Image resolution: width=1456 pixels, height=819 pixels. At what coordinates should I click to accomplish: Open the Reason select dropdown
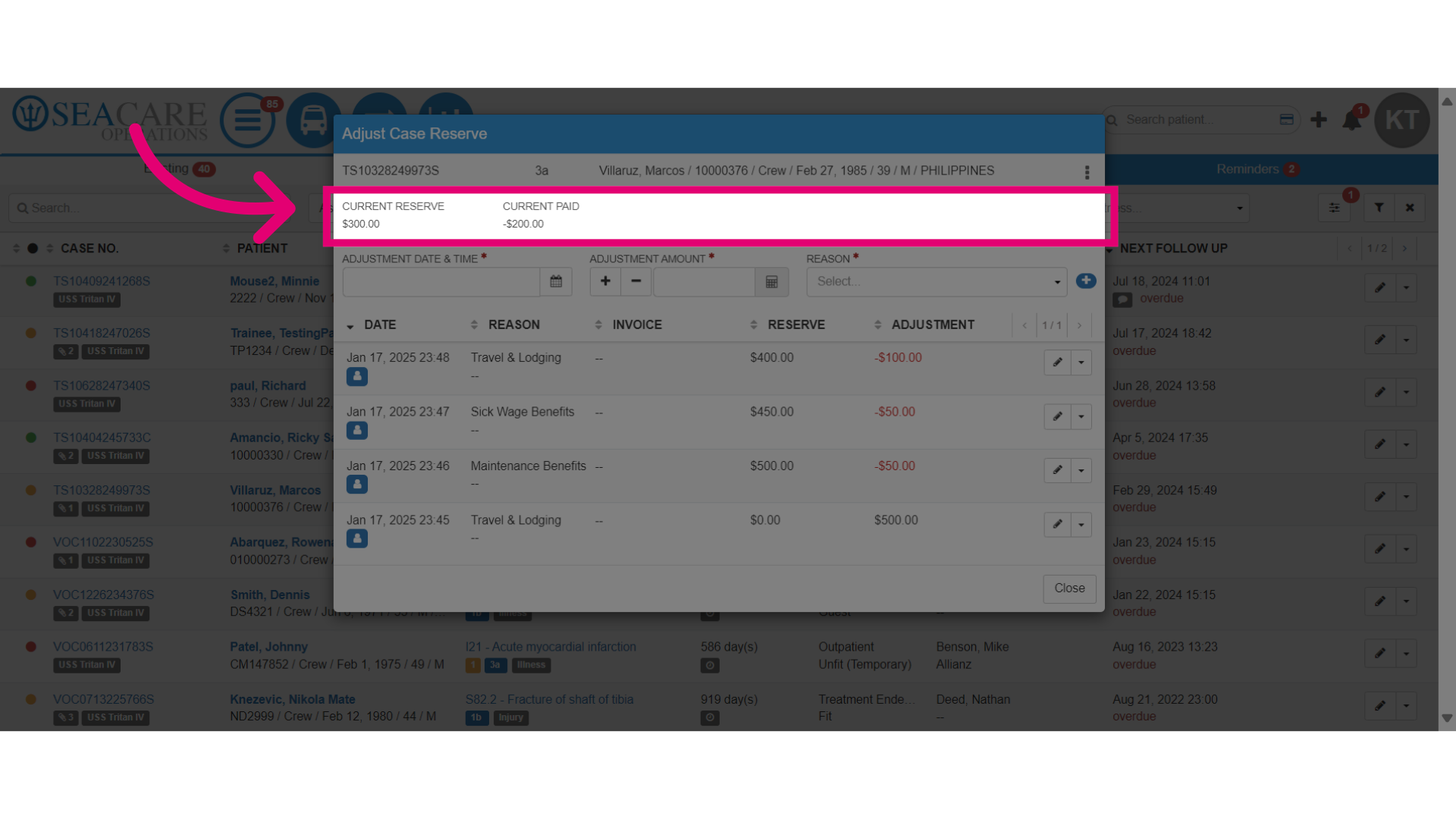tap(937, 281)
